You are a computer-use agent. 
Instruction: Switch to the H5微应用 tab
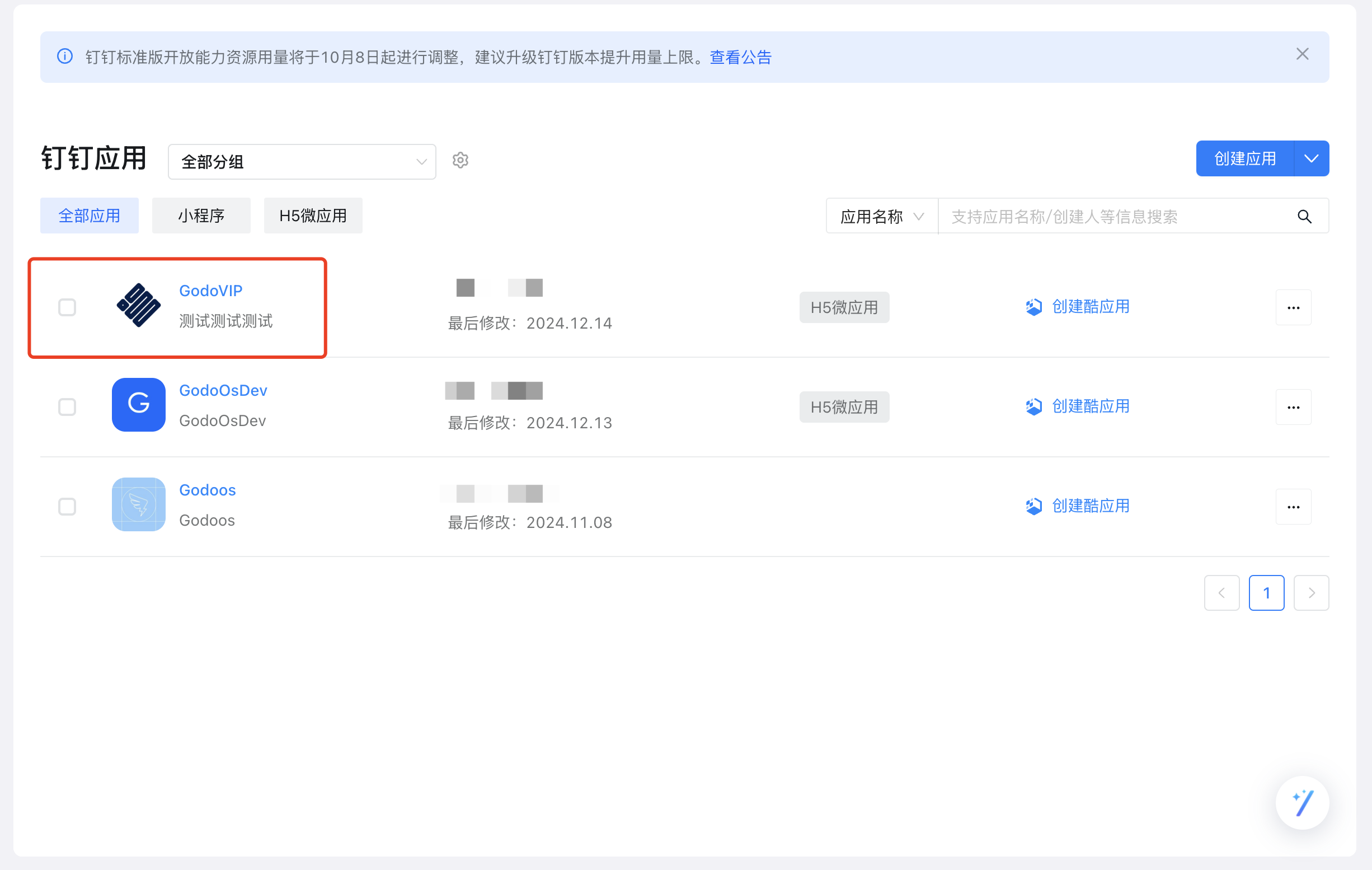[x=313, y=216]
